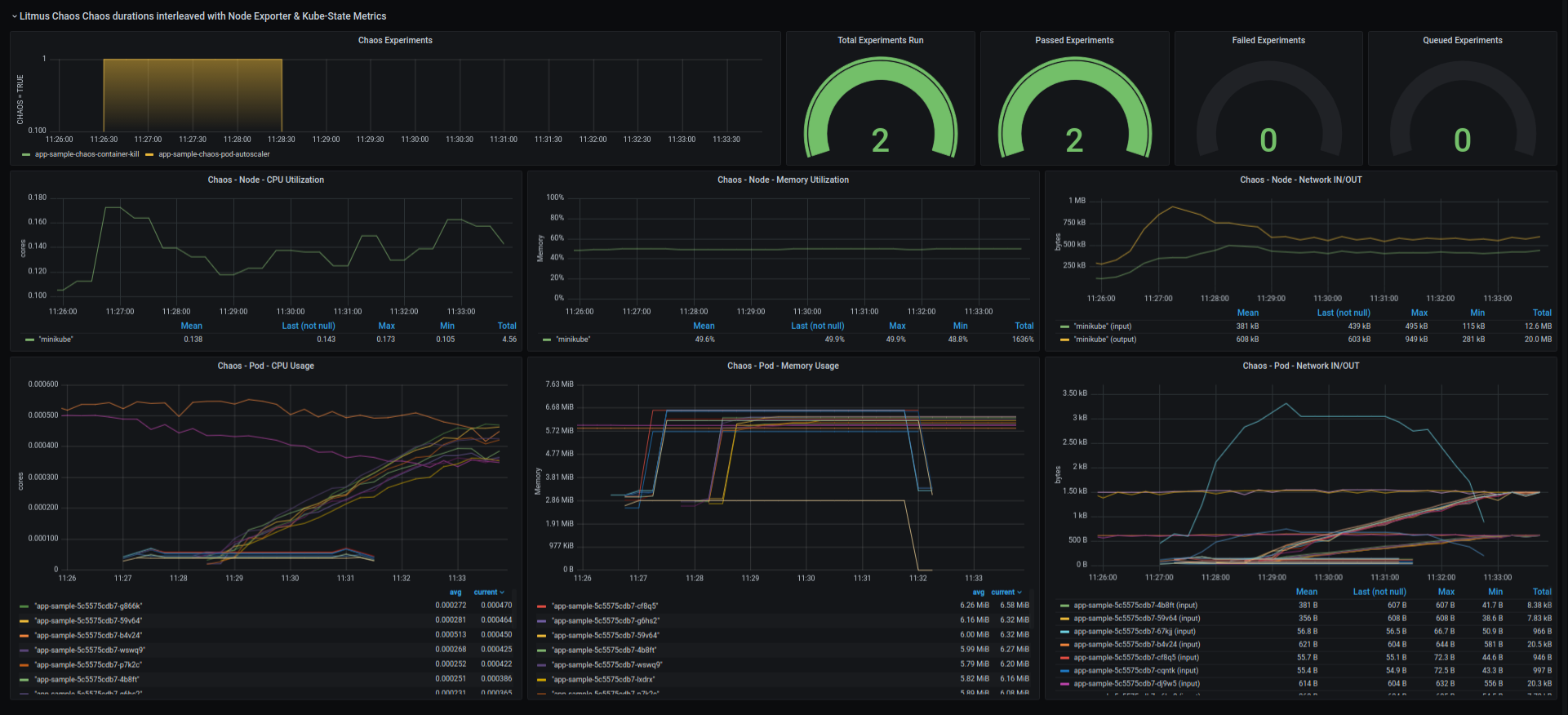
Task: Toggle "minikube" (output) series in Node Network legend
Action: (1104, 340)
